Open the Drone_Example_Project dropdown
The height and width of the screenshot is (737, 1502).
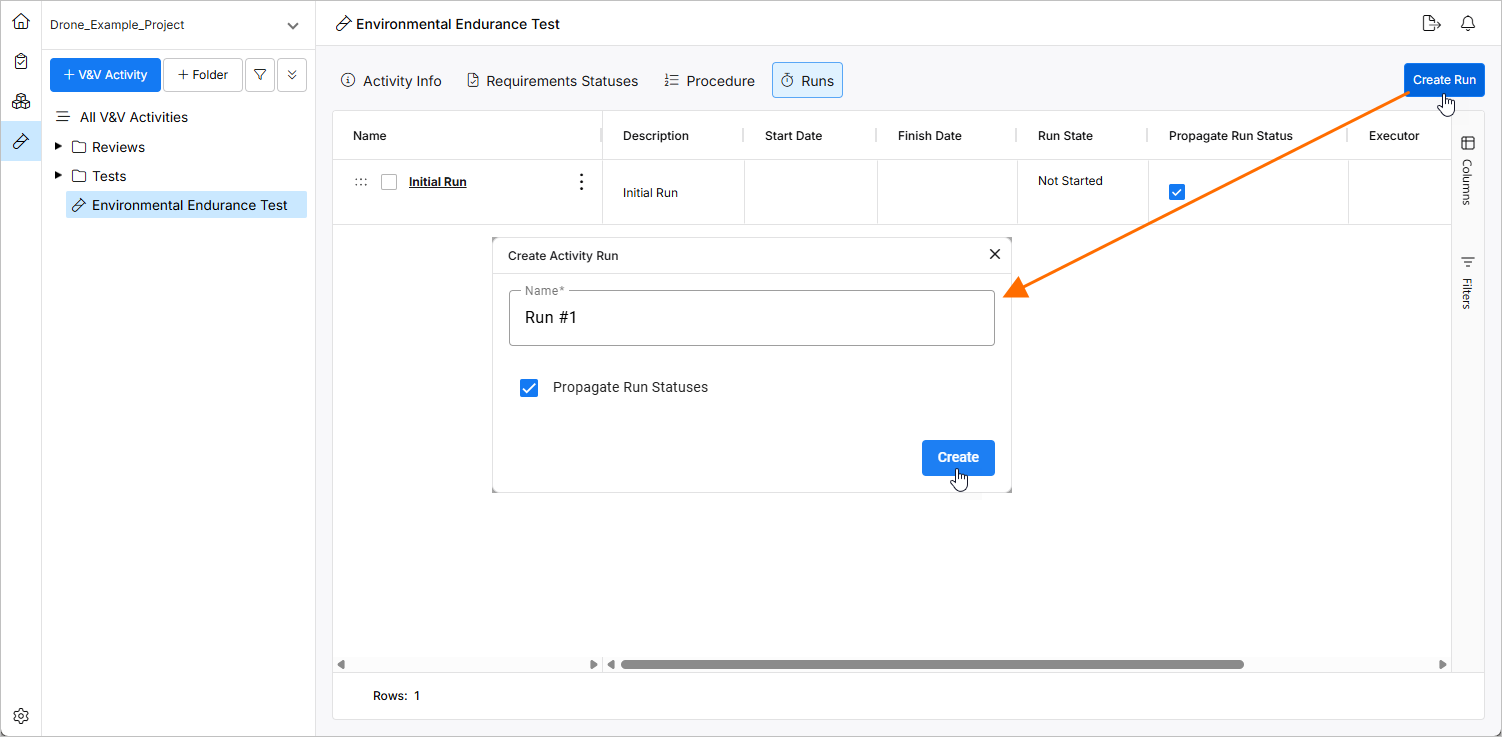pos(292,25)
